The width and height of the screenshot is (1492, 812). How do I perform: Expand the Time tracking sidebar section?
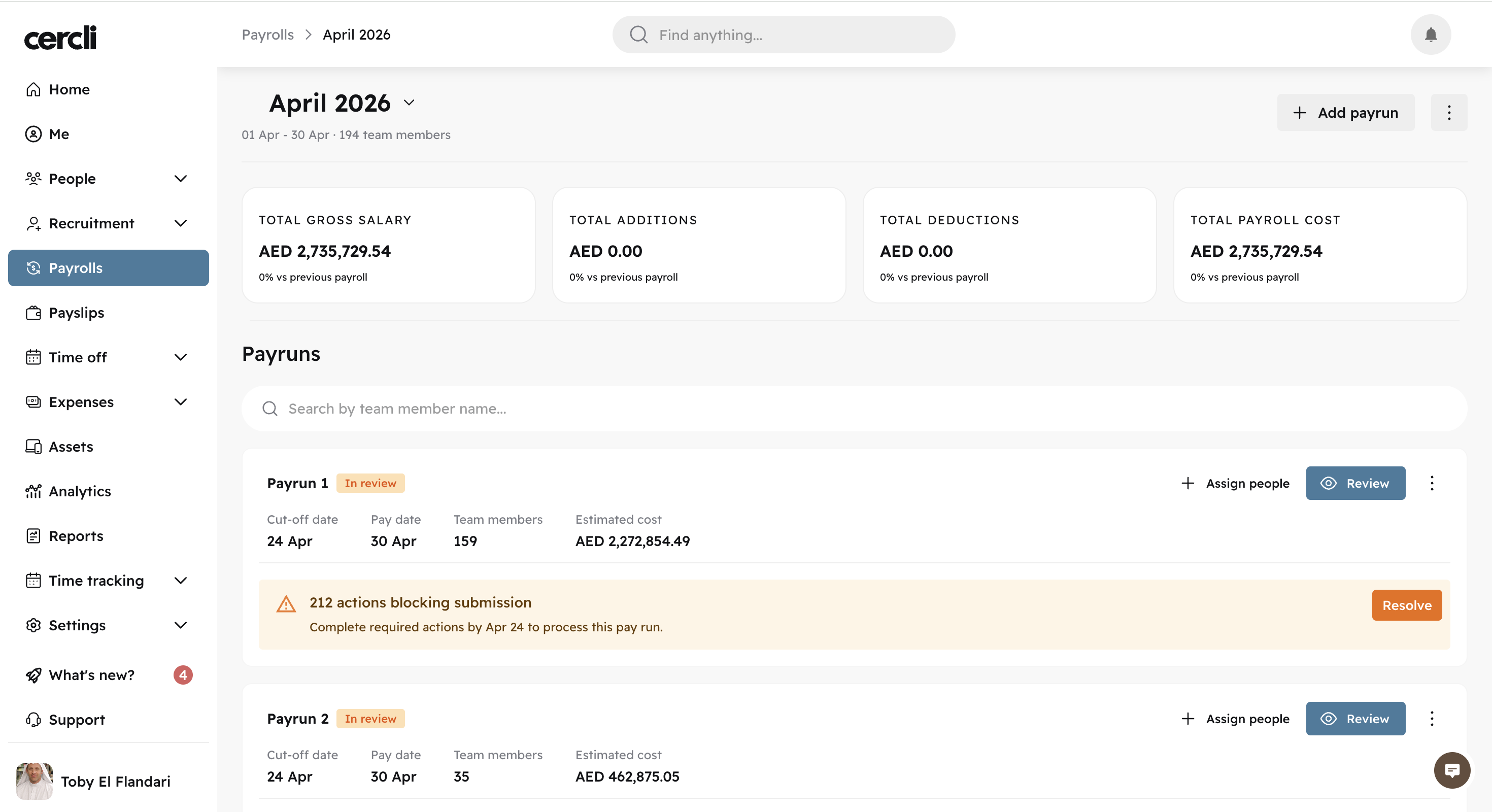tap(180, 581)
